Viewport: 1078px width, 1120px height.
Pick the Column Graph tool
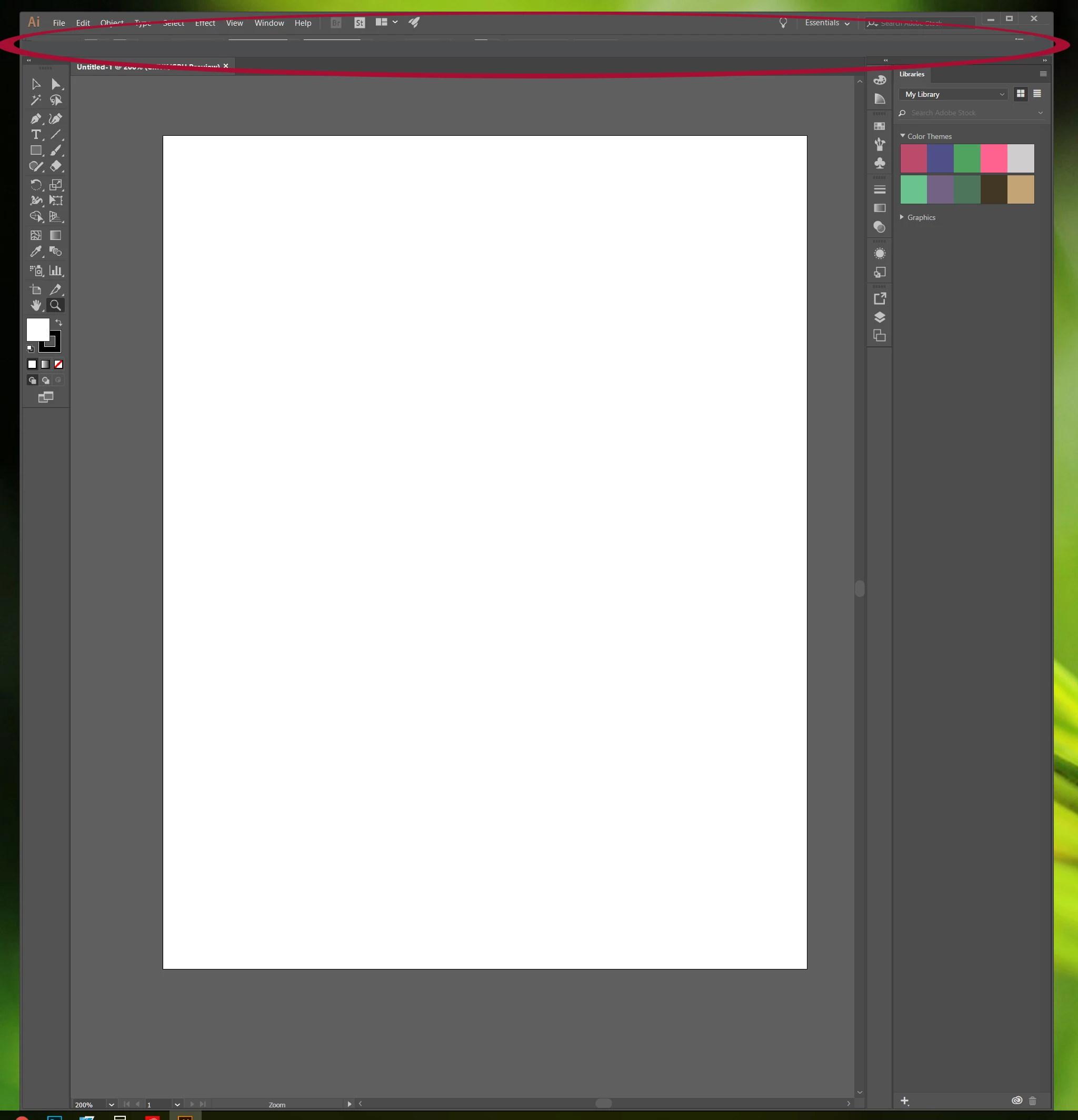click(55, 271)
